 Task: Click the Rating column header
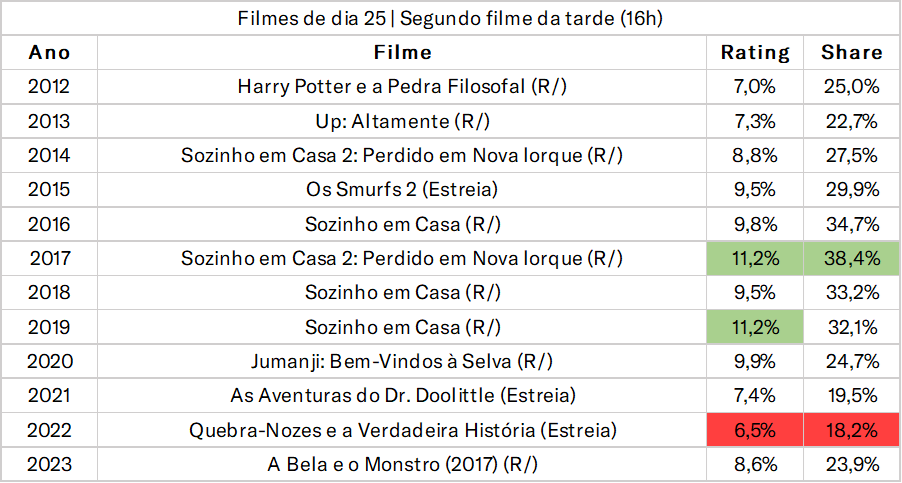coord(755,53)
